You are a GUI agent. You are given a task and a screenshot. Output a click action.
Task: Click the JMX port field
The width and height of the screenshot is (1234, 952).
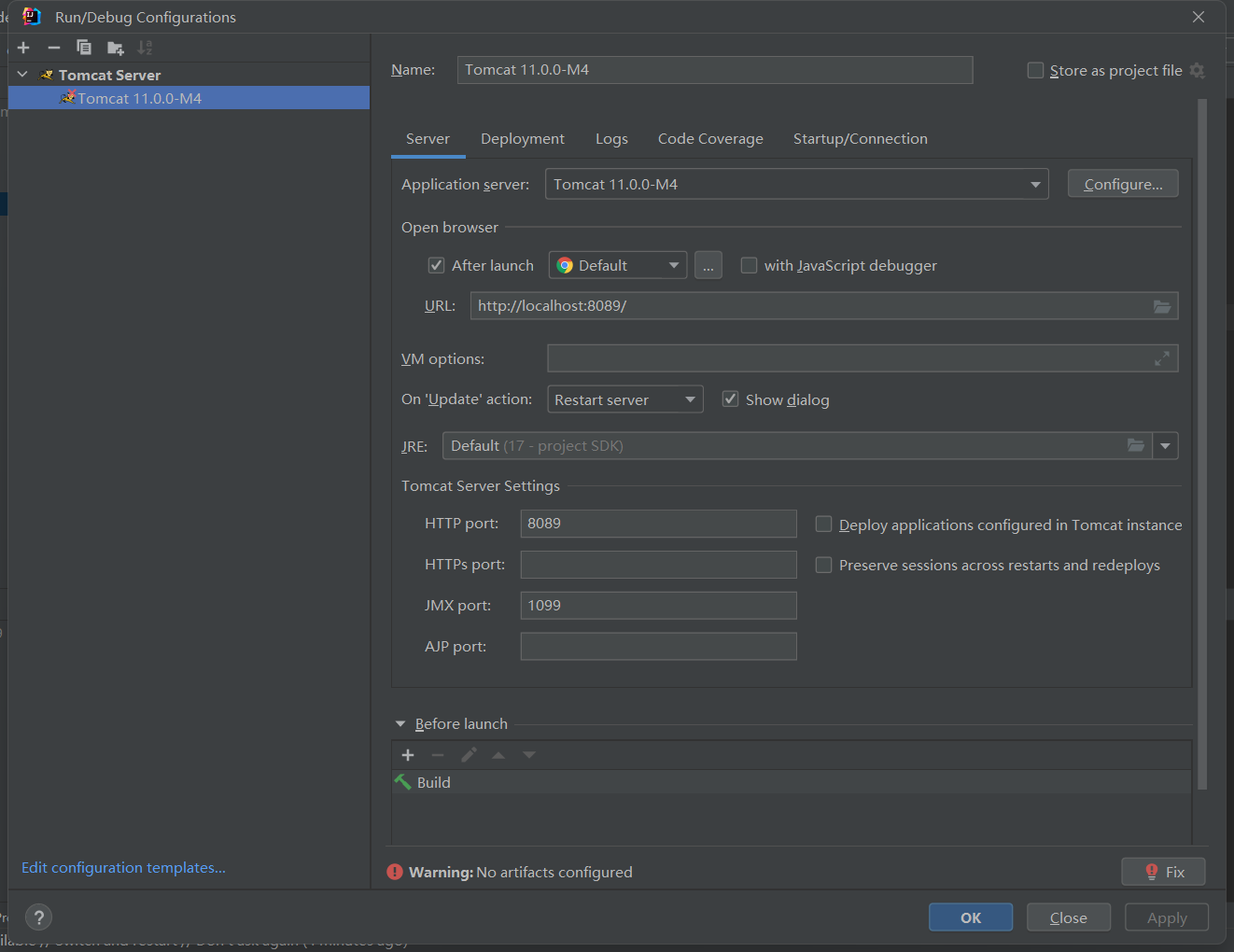(x=658, y=606)
